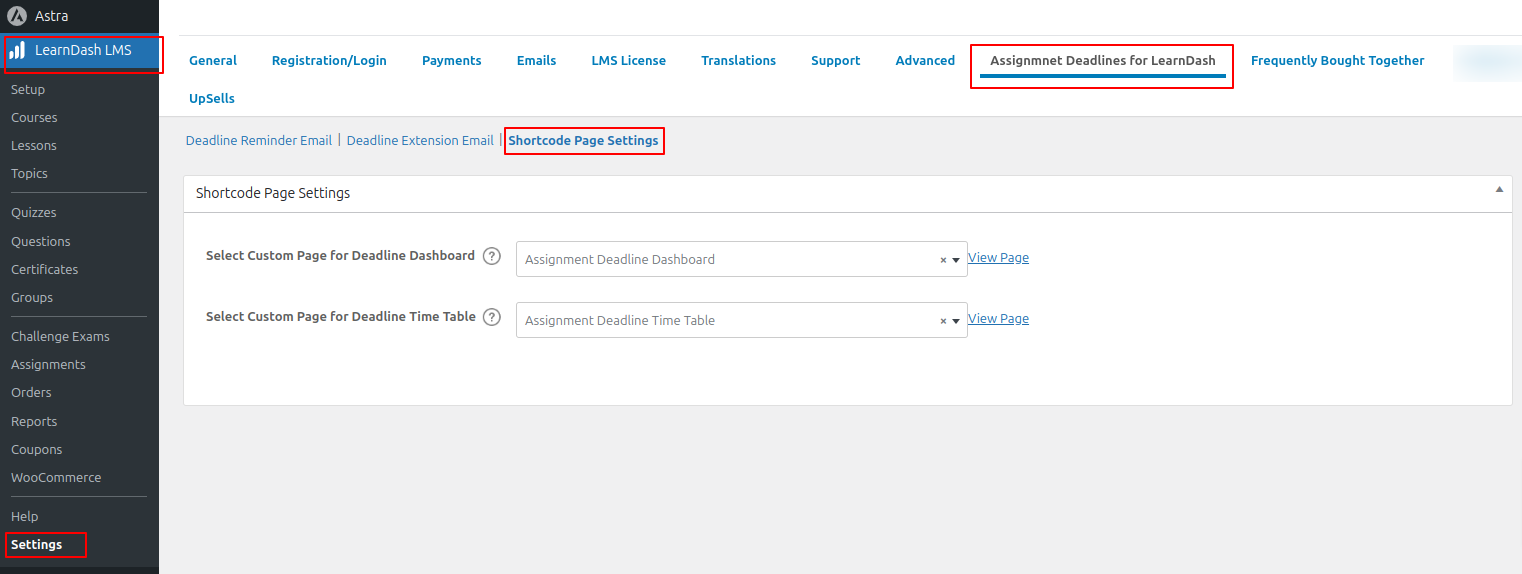Viewport: 1522px width, 574px height.
Task: View Page for Deadline Dashboard
Action: click(998, 258)
